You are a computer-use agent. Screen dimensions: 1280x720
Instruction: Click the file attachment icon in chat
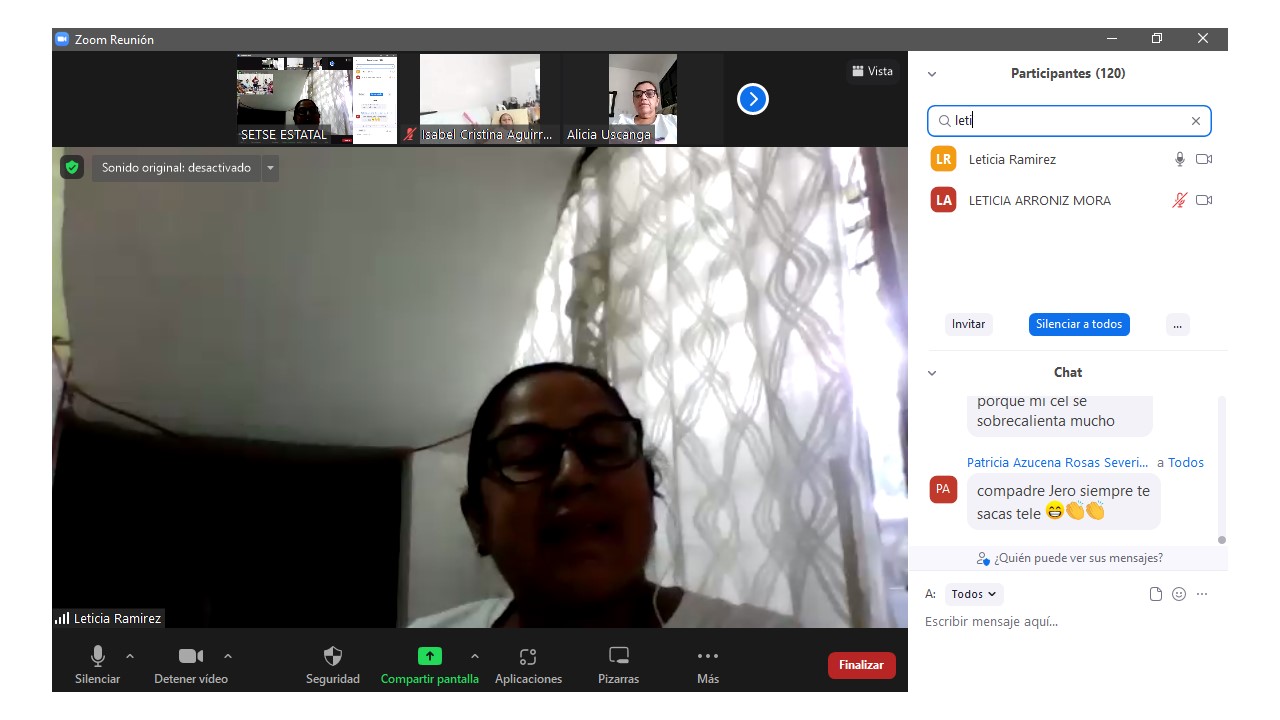tap(1156, 594)
